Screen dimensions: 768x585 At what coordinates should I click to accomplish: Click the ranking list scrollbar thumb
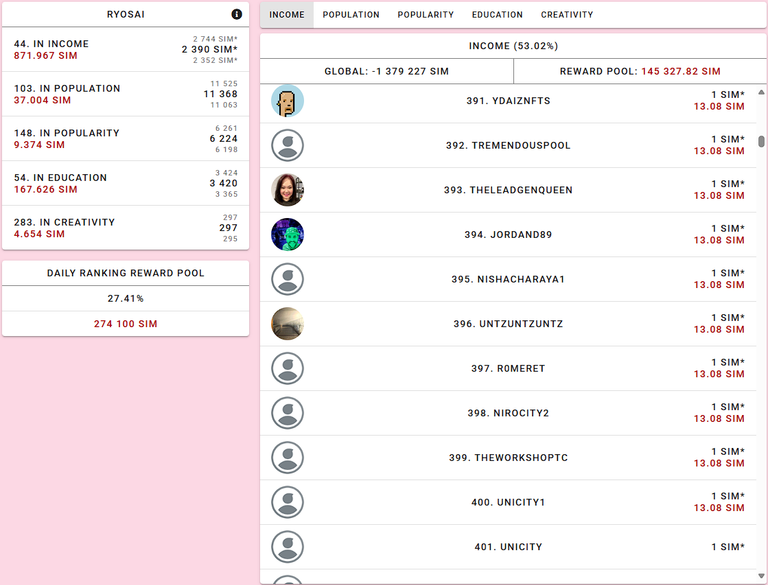coord(761,141)
